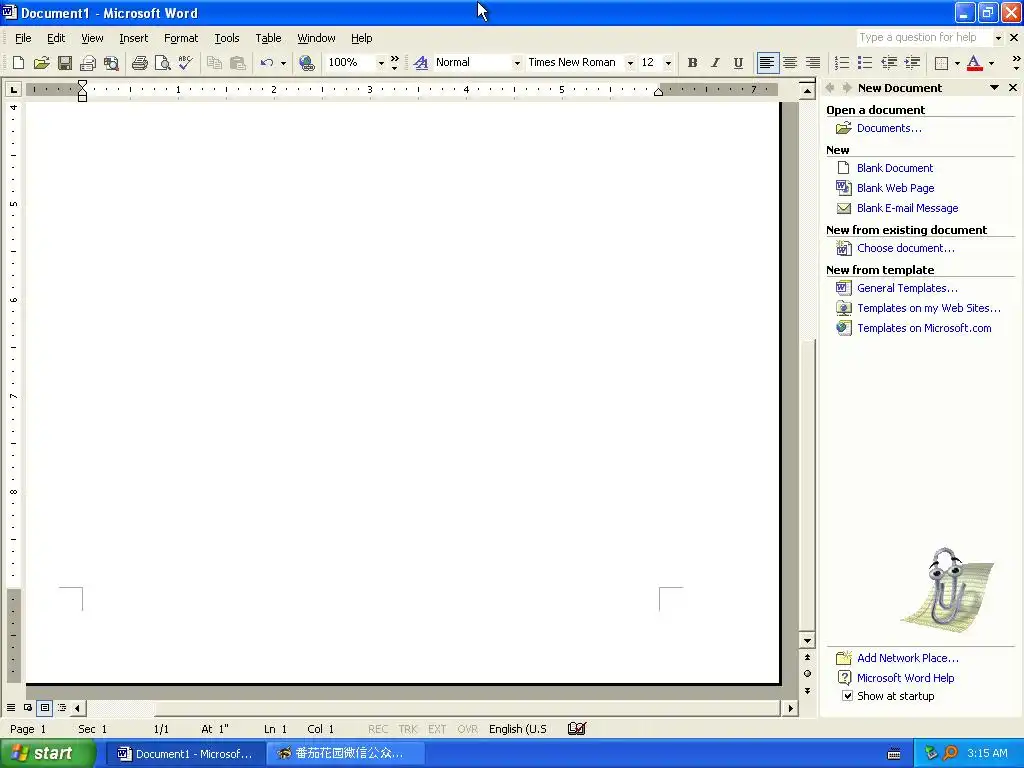This screenshot has width=1024, height=768.
Task: Open the Style dropdown showing Normal
Action: point(517,63)
